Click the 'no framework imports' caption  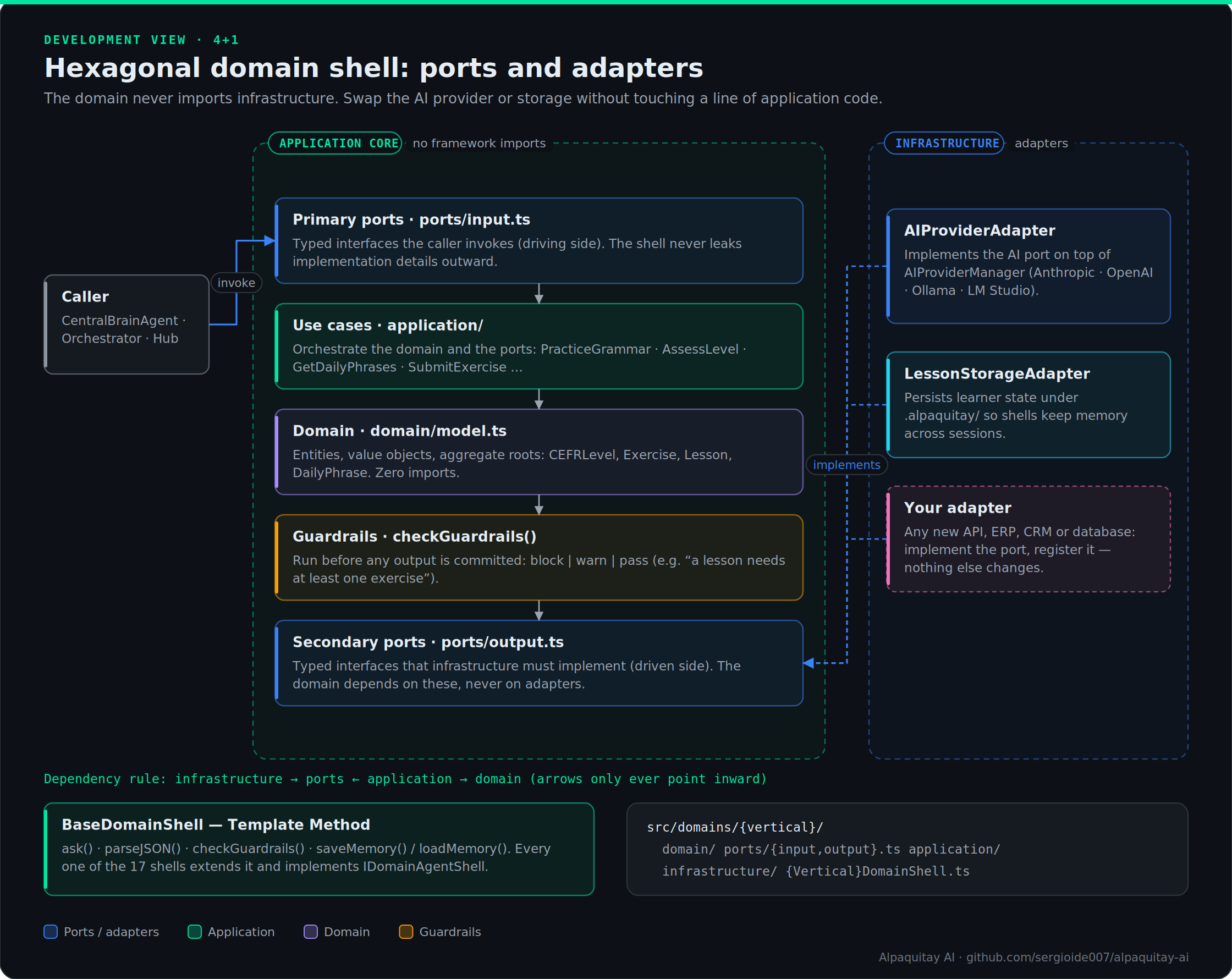[x=479, y=144]
